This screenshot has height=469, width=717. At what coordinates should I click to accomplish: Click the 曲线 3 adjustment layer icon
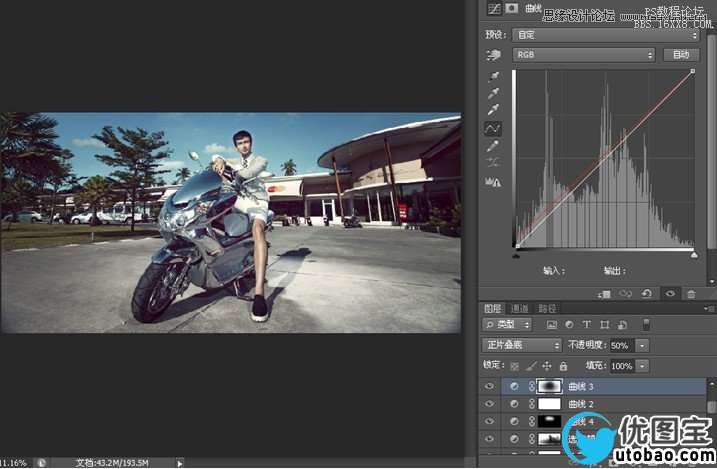tap(514, 387)
